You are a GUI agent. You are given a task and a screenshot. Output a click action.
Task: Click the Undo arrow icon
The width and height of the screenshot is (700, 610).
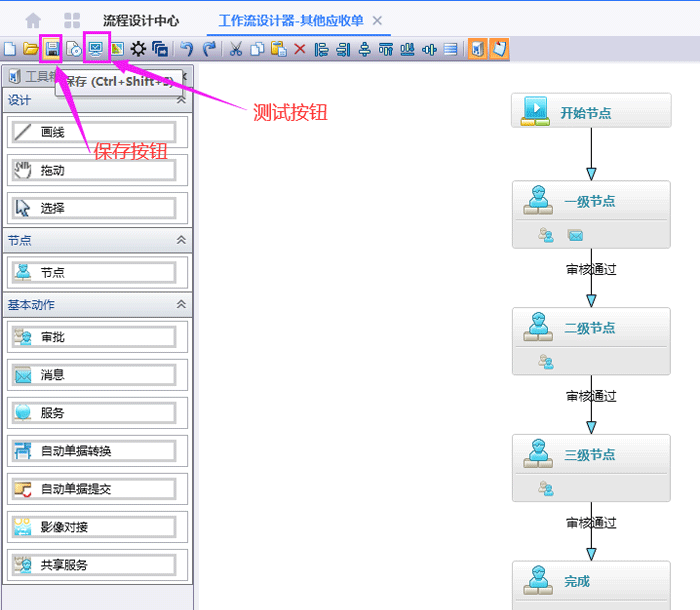click(187, 48)
